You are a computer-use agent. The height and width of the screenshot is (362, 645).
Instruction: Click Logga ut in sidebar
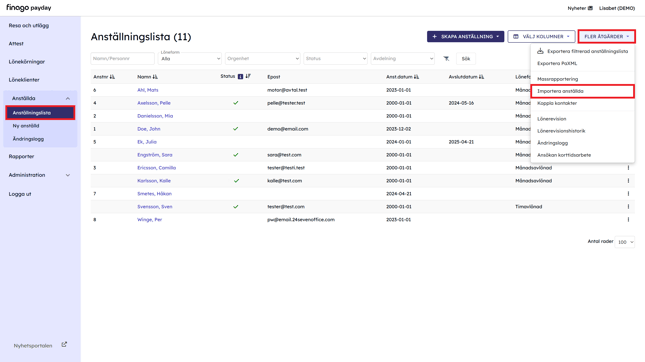[x=20, y=194]
